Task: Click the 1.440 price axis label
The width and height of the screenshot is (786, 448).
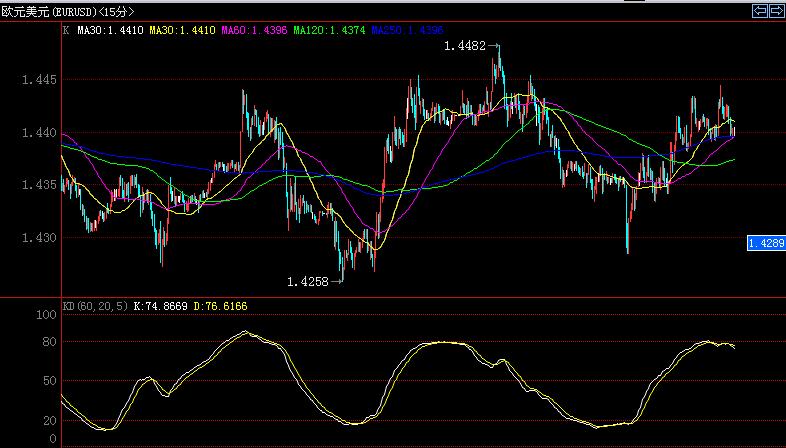Action: (x=39, y=133)
